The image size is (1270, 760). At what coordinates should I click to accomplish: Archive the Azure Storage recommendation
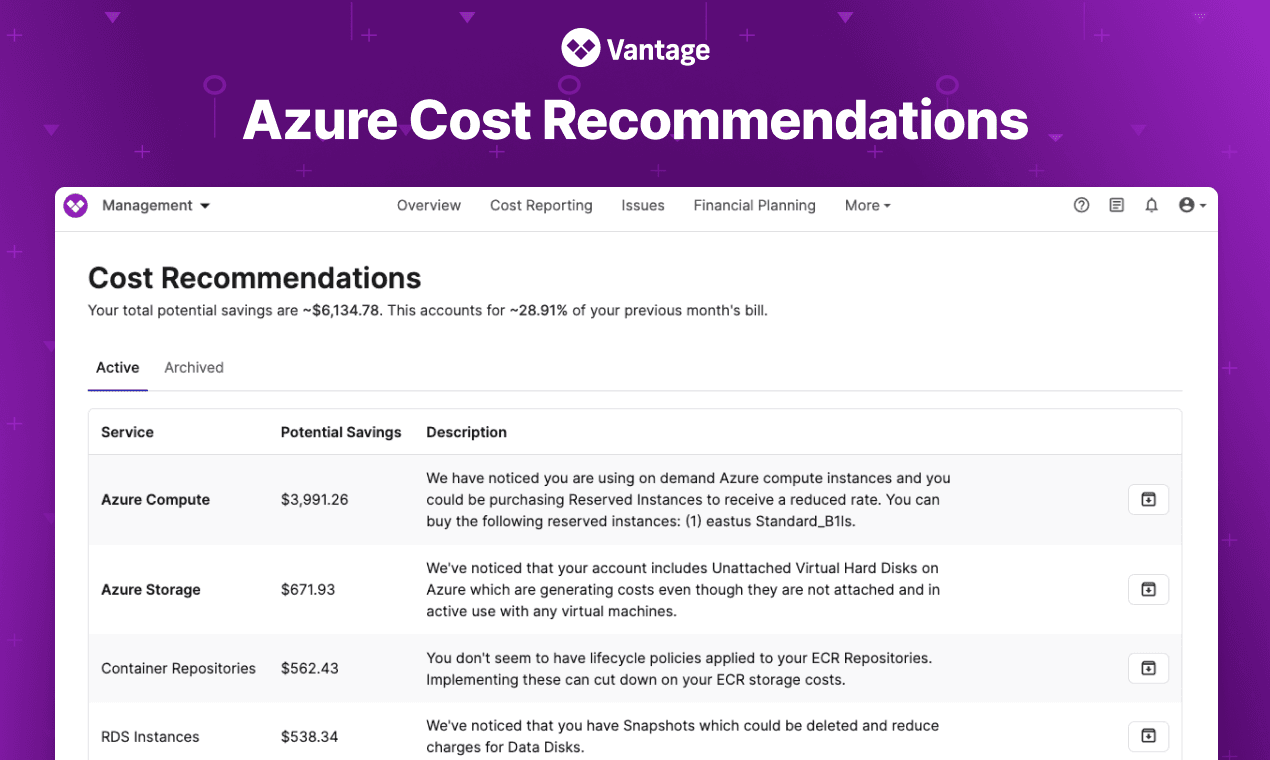1148,589
